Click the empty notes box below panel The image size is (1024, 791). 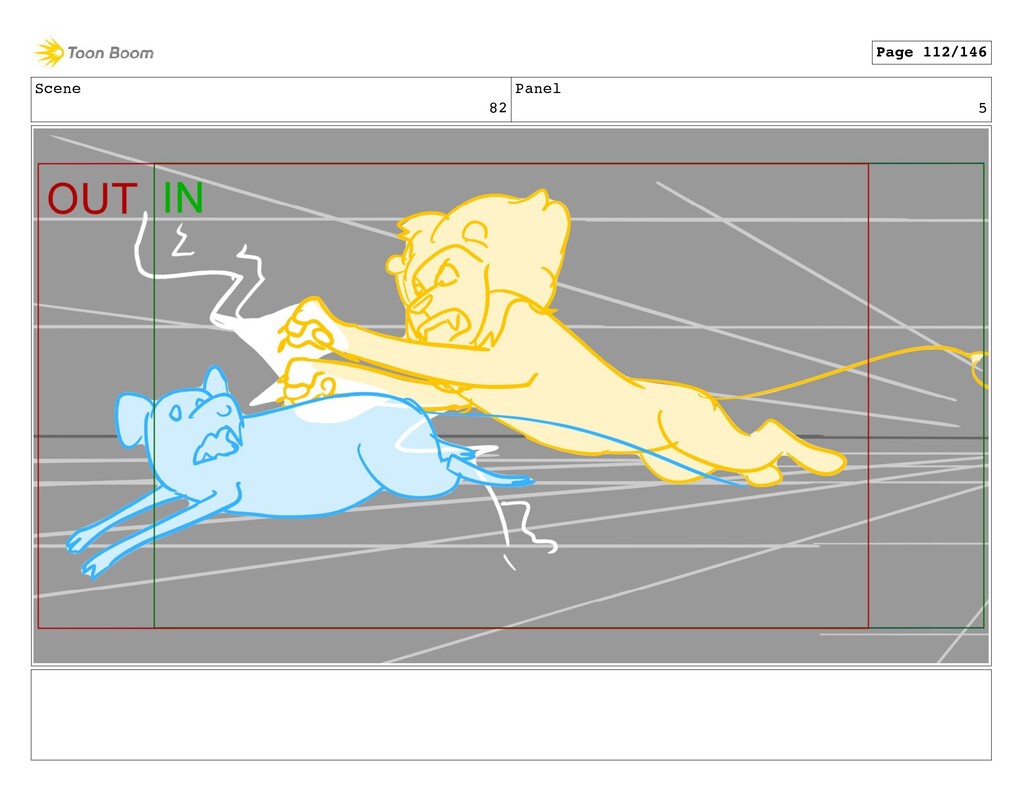click(511, 715)
